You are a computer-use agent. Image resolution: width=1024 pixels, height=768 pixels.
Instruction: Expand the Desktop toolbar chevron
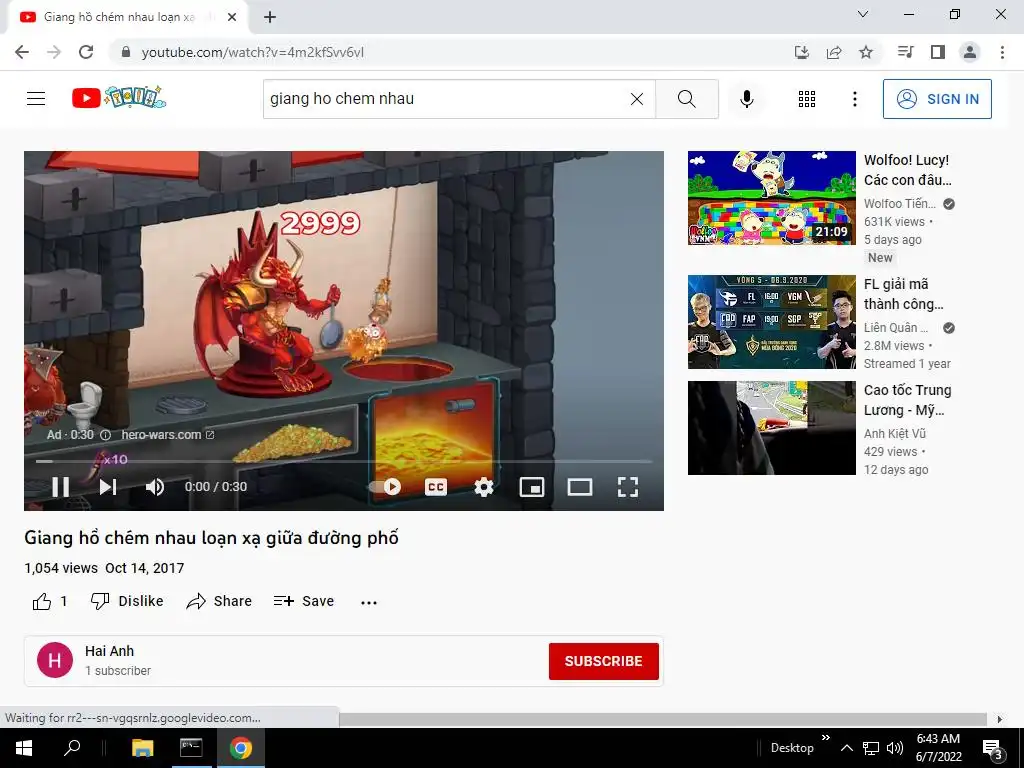825,738
